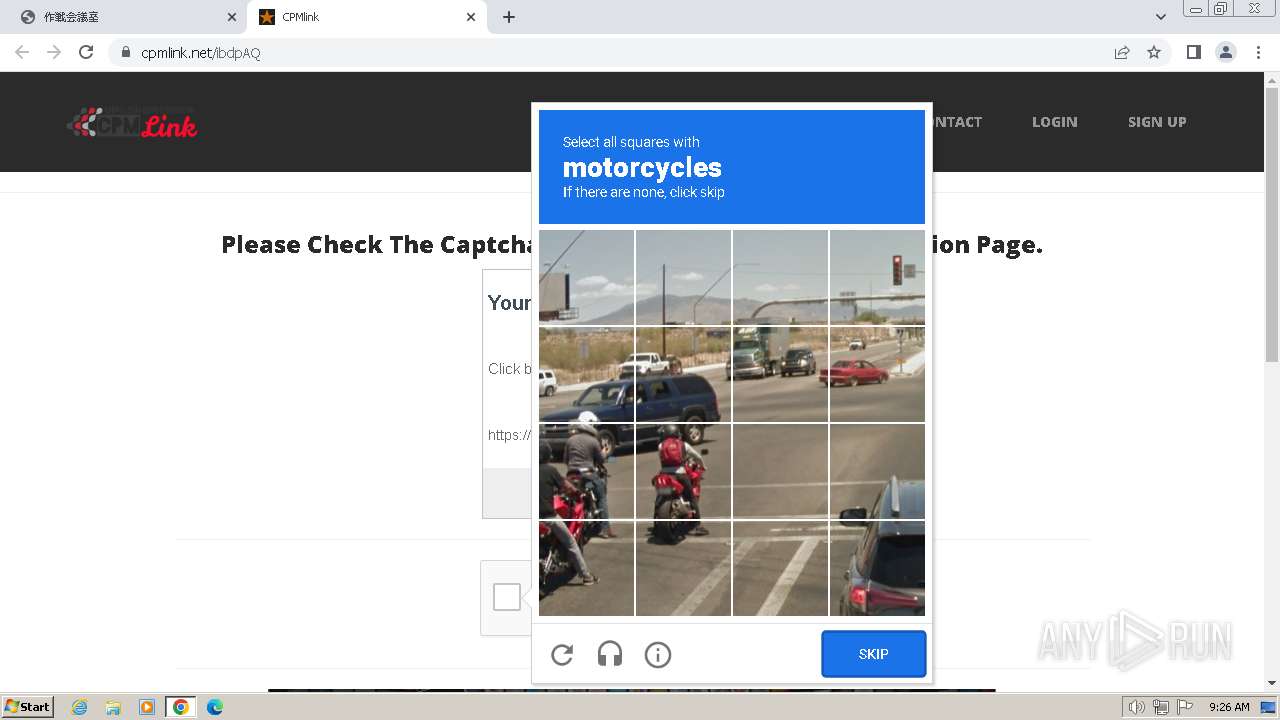Open Microsoft Edge from taskbar
The image size is (1280, 720).
click(214, 707)
